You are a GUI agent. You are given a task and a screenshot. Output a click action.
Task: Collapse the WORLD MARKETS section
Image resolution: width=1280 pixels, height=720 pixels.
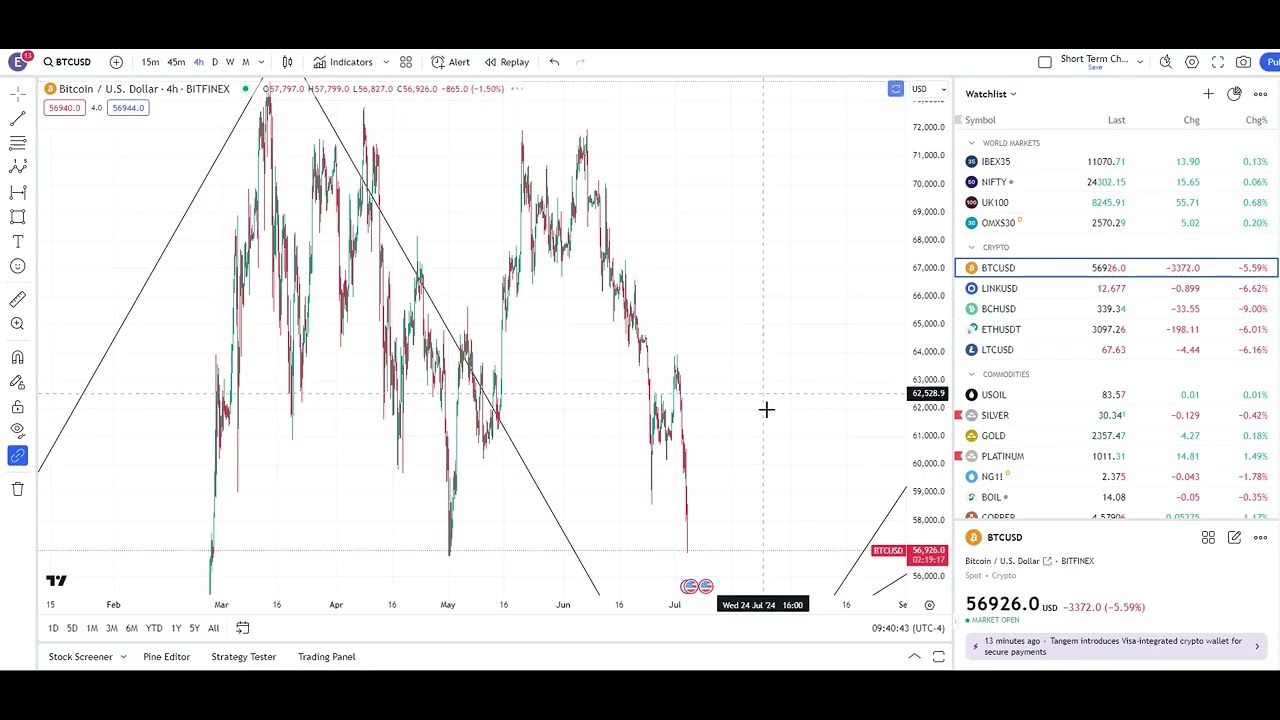971,143
